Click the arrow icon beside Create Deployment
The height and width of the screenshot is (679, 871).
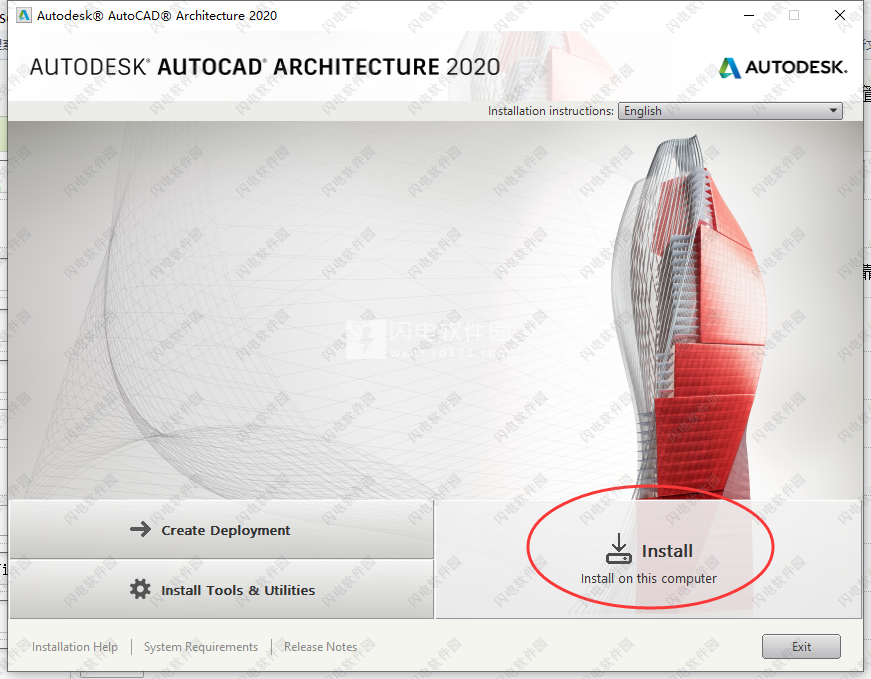pos(140,529)
